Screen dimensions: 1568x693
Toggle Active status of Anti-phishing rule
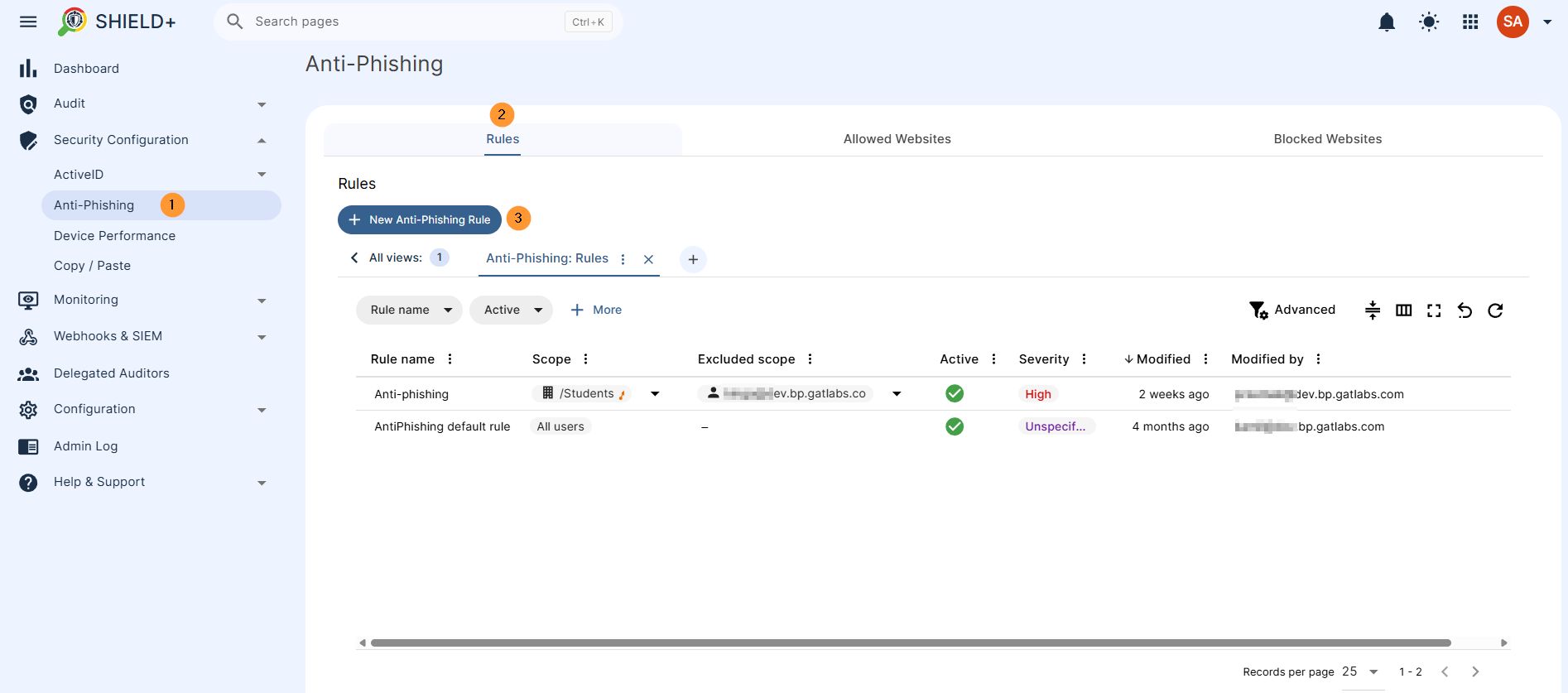coord(955,393)
